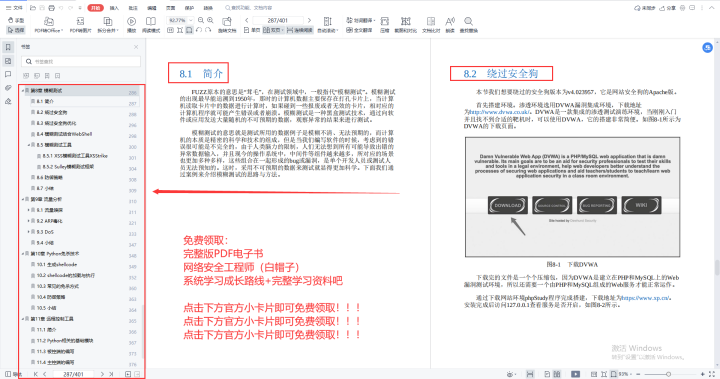The image size is (720, 379).
Task: Switch to the 编辑 (Edit) tab
Action: pyautogui.click(x=152, y=8)
